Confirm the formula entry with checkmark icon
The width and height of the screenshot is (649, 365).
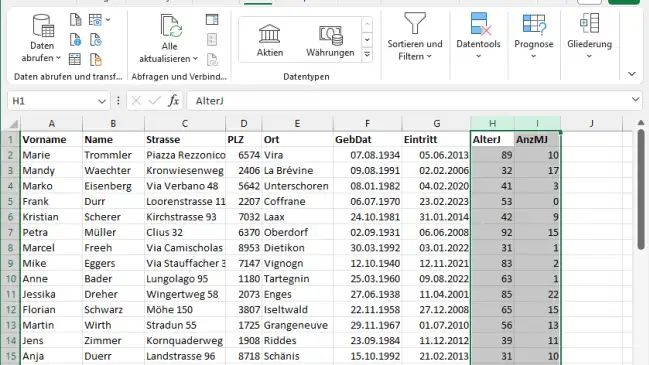[154, 101]
